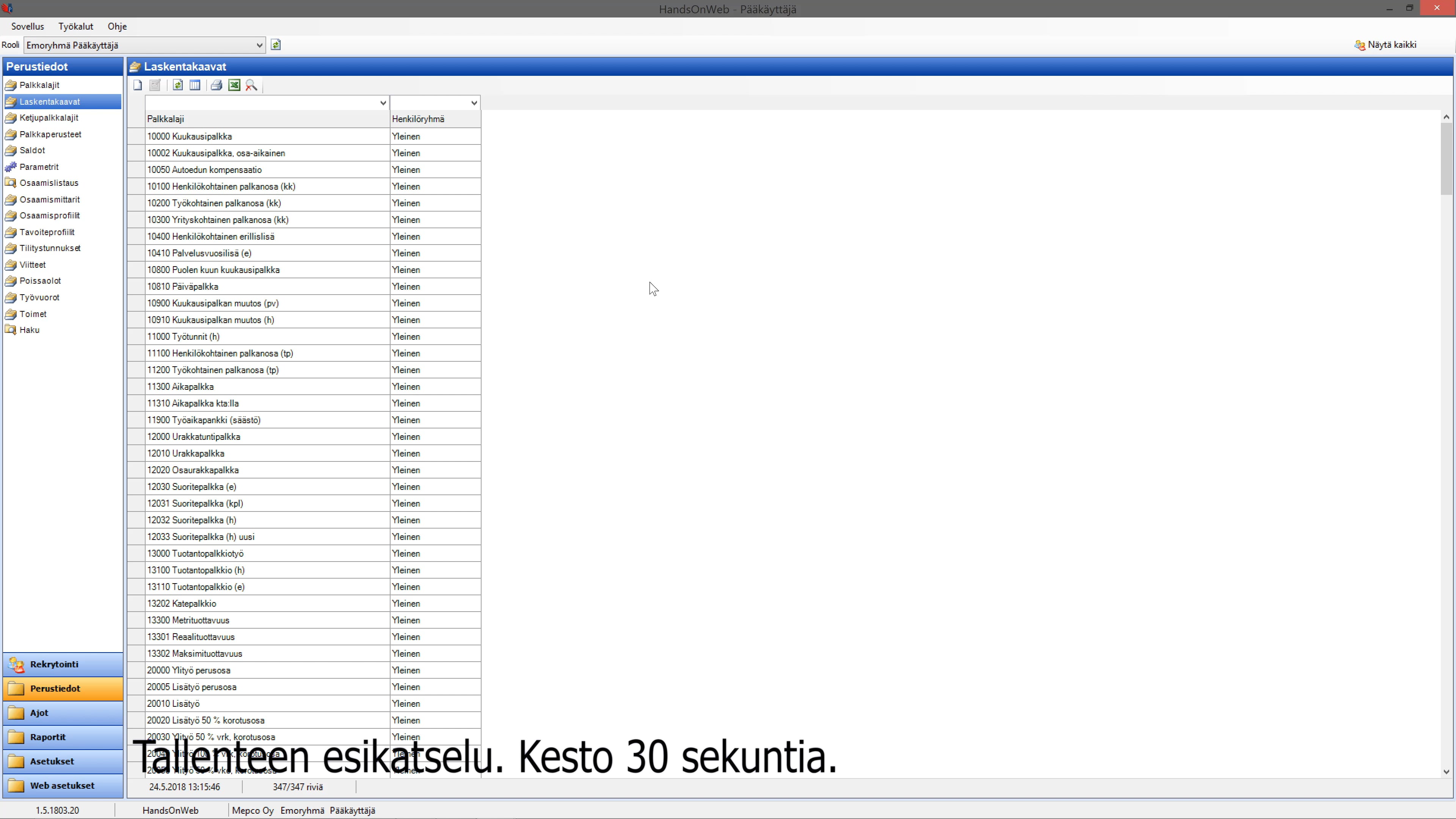Open column settings via the columns toolbar icon

point(195,85)
